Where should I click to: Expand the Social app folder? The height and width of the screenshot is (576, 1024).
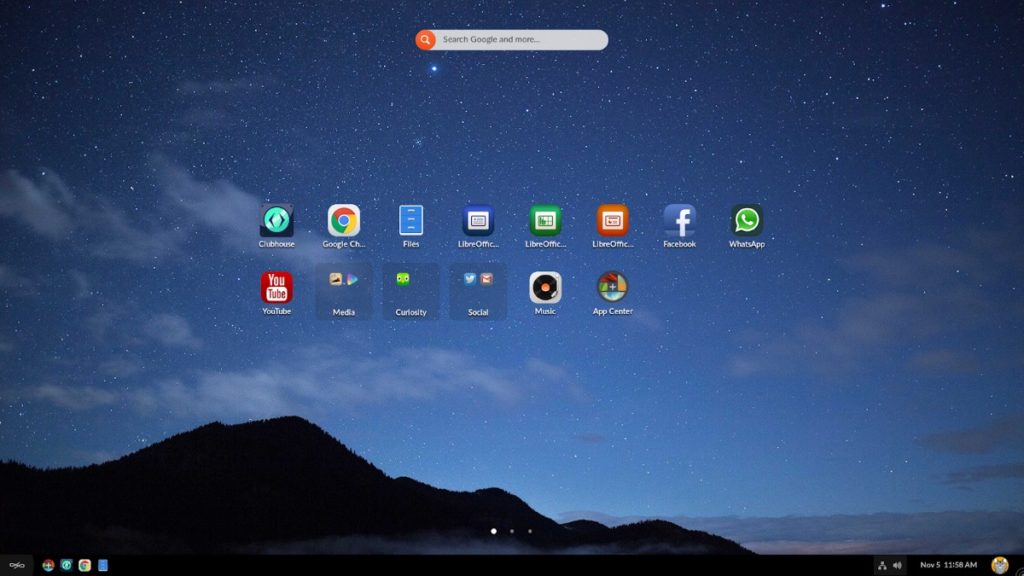tap(477, 289)
